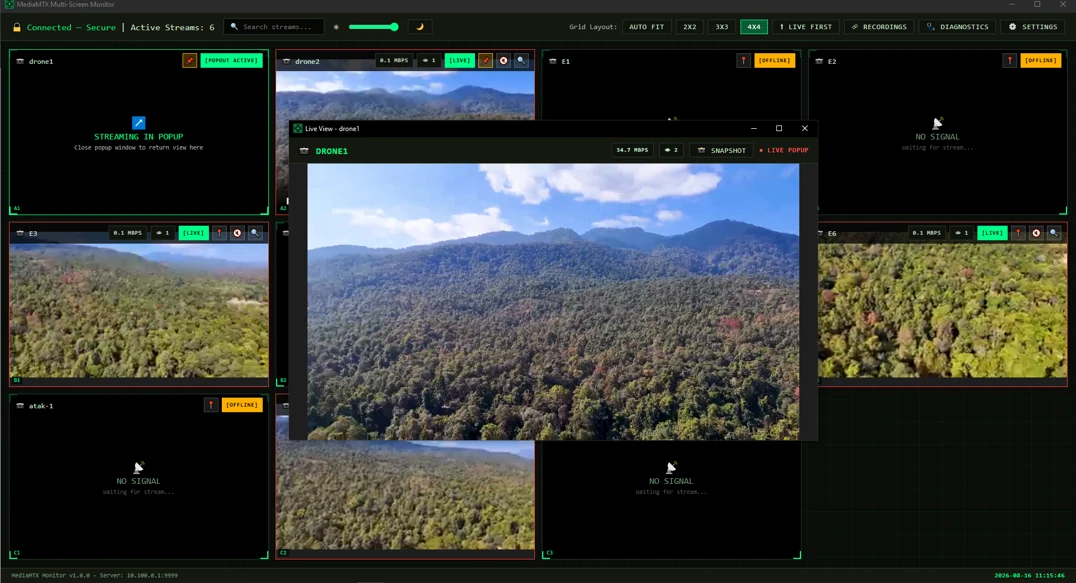
Task: Unpin the drone2 stream tile
Action: point(486,60)
